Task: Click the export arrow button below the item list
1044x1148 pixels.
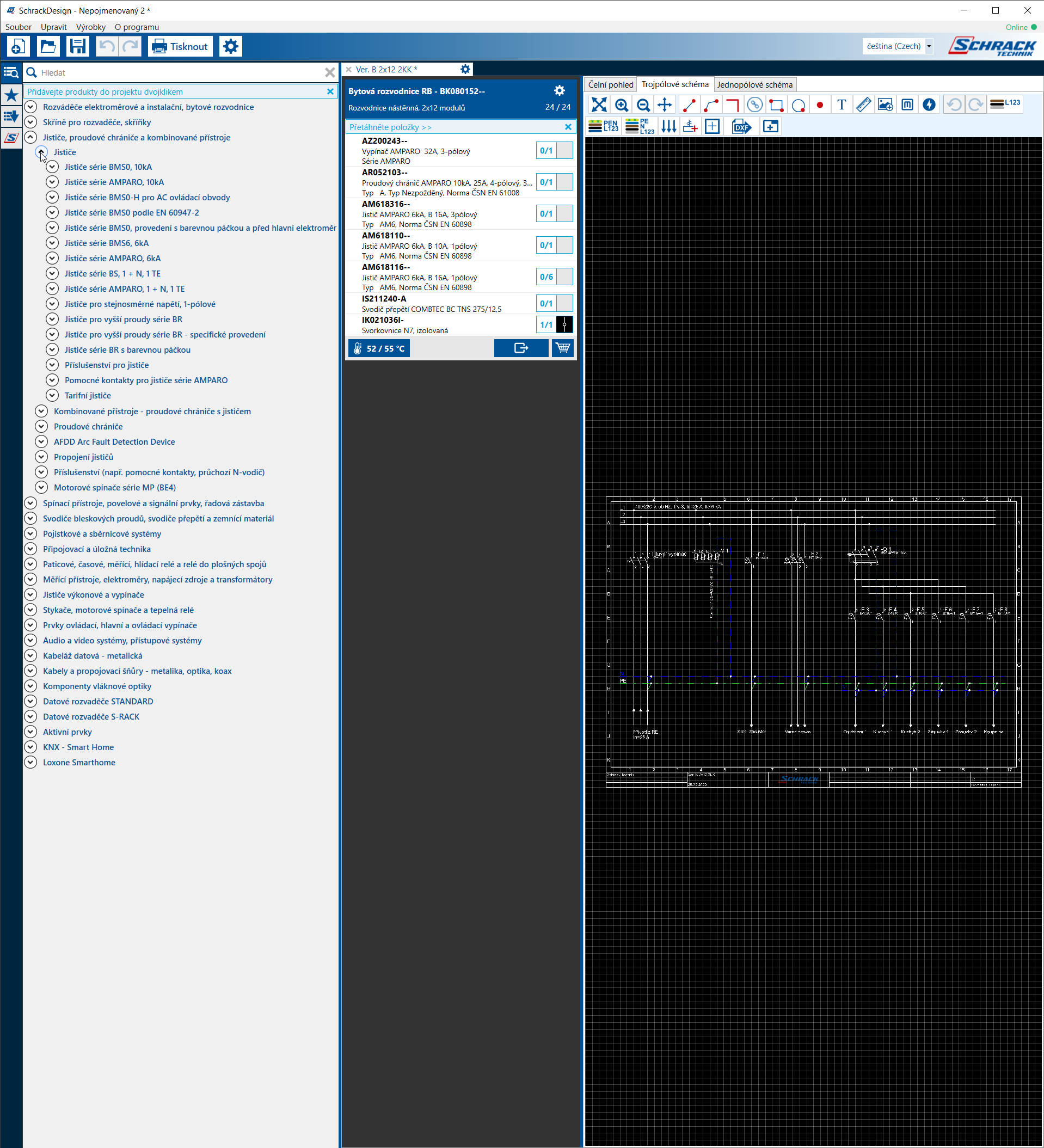Action: (521, 348)
